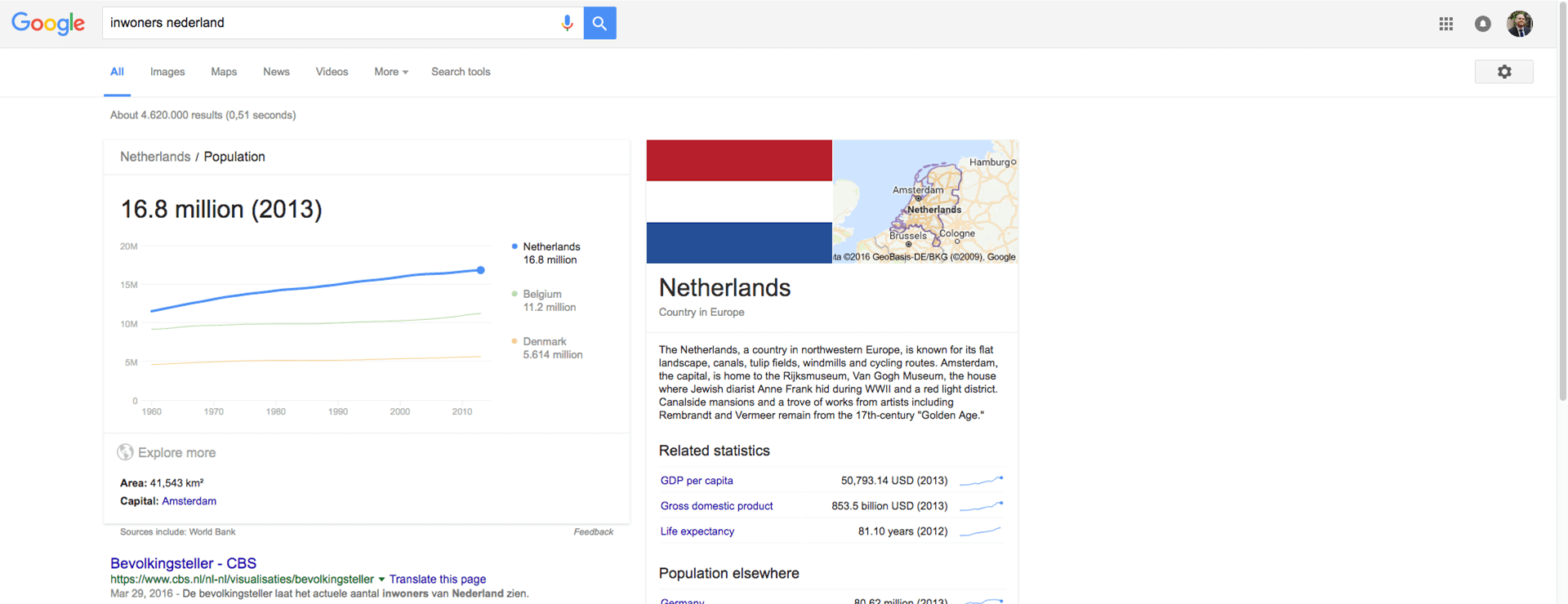Image resolution: width=1568 pixels, height=604 pixels.
Task: Toggle Denmark series in population chart
Action: (x=544, y=342)
